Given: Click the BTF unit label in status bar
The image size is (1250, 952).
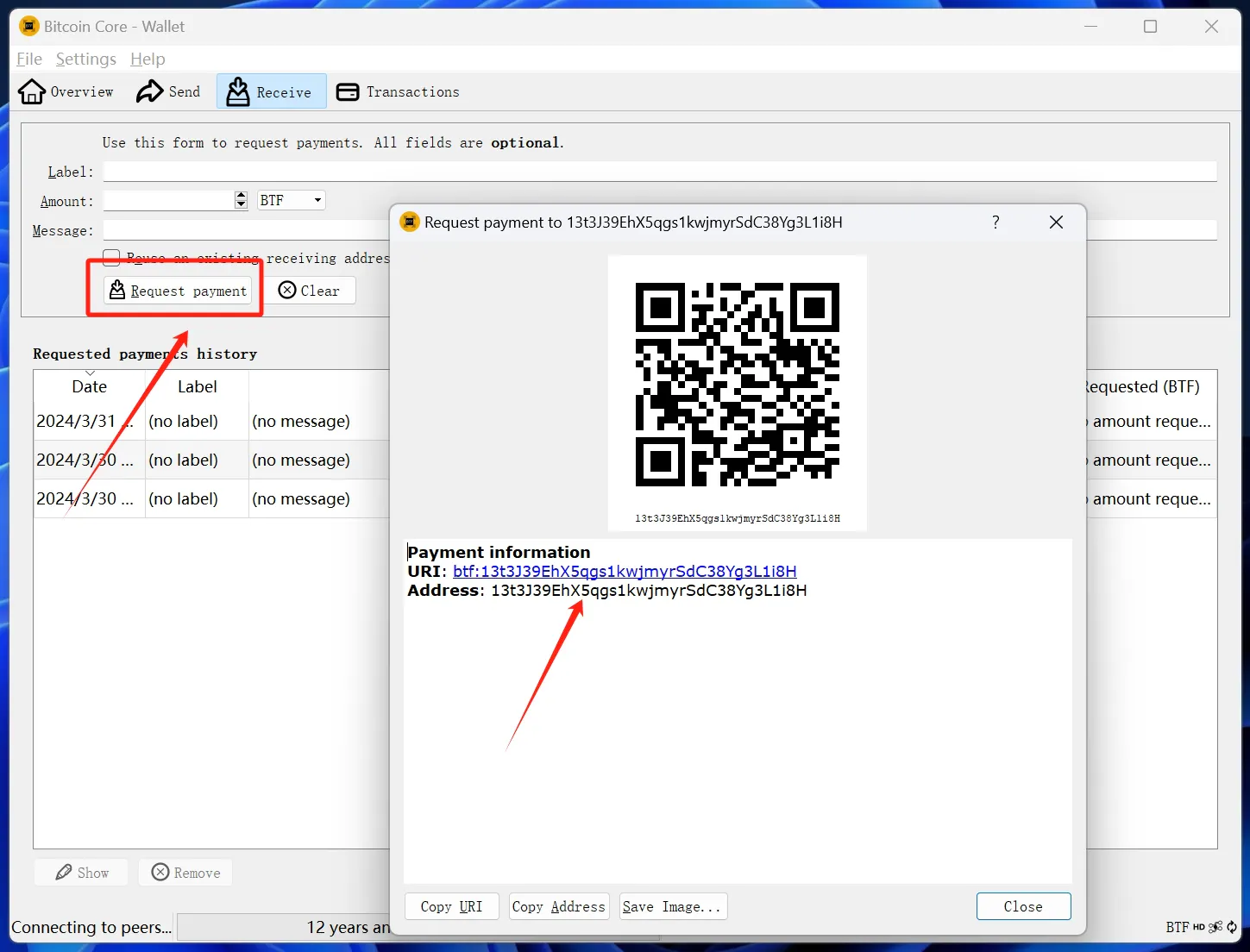Looking at the screenshot, I should pyautogui.click(x=1178, y=927).
